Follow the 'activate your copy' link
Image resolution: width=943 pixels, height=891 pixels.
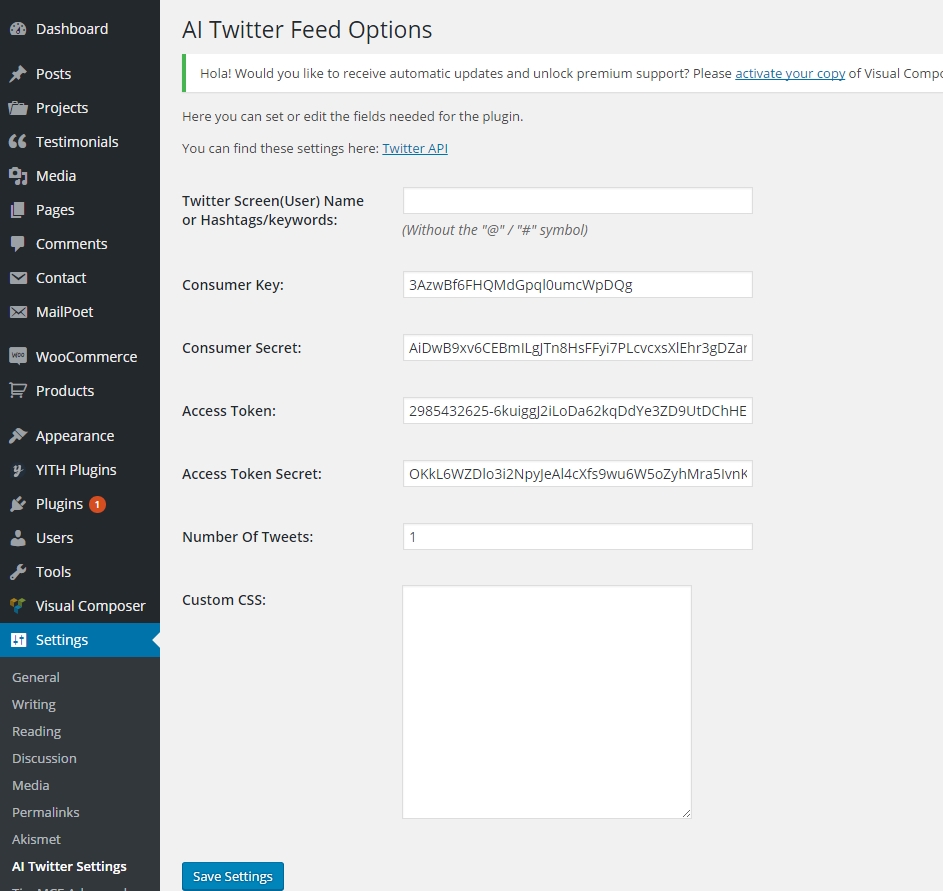[x=790, y=73]
